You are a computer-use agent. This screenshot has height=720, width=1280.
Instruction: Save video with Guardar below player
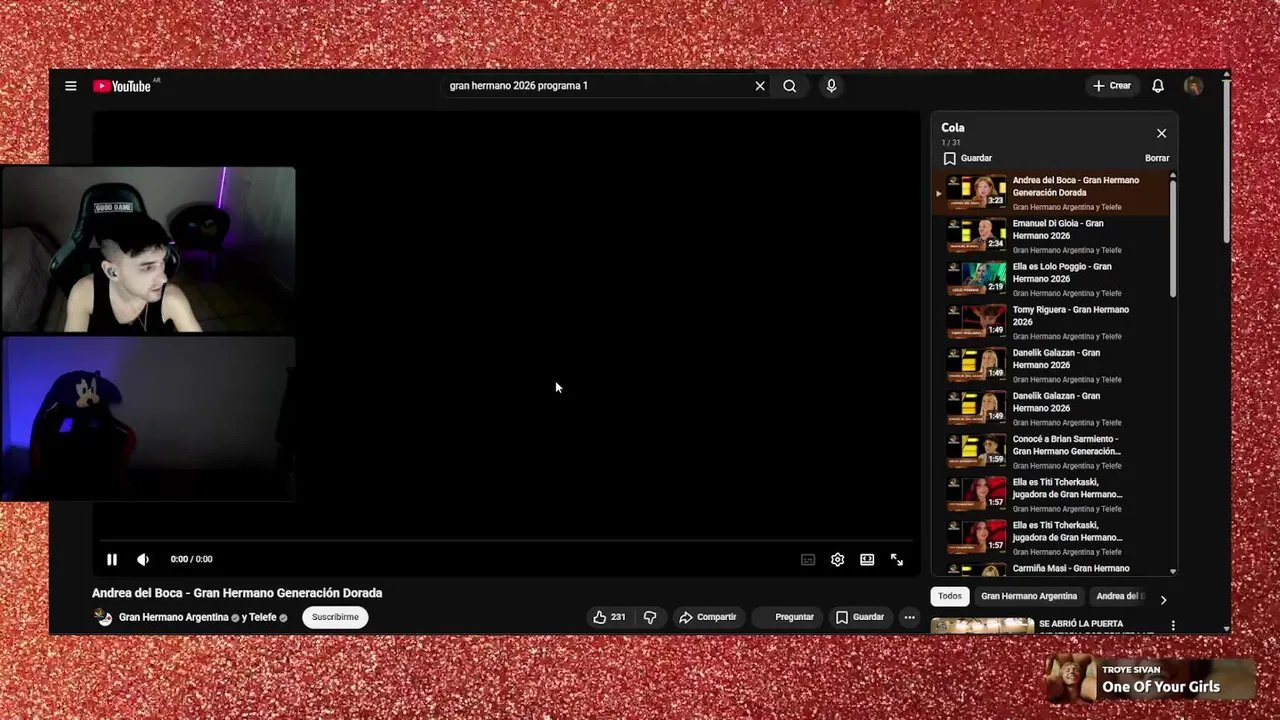860,617
